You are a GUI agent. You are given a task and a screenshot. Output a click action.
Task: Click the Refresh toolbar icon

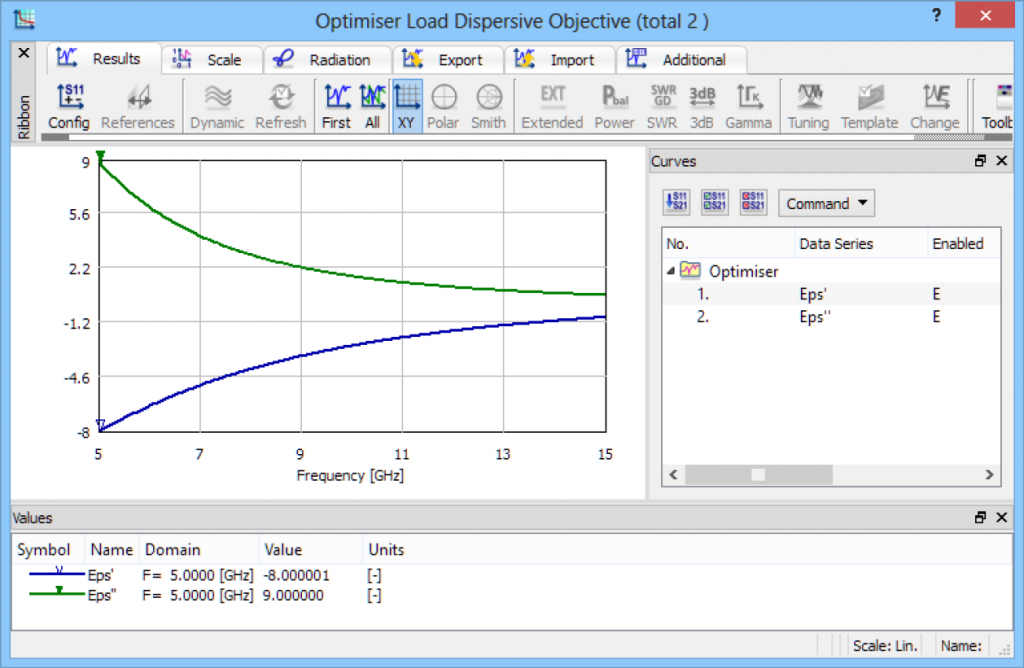click(281, 106)
